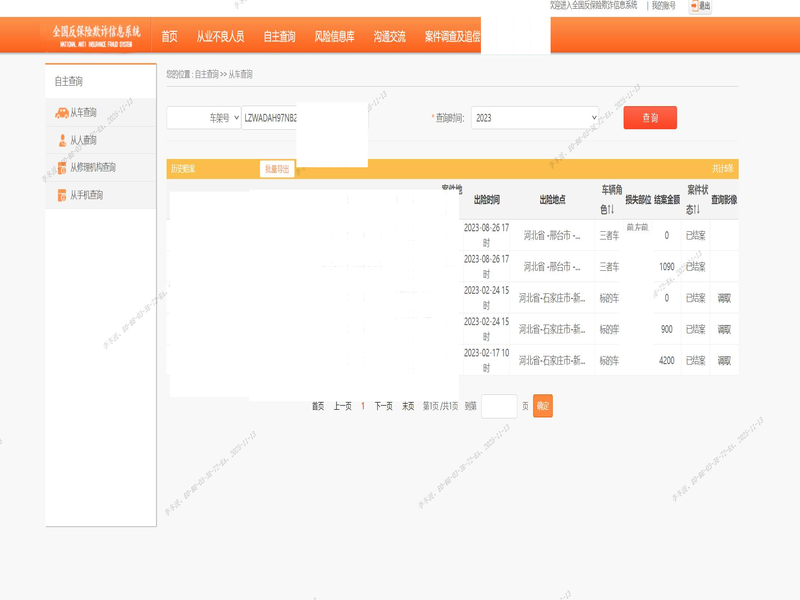Open the 首页 menu
Viewport: 800px width, 600px height.
[169, 36]
